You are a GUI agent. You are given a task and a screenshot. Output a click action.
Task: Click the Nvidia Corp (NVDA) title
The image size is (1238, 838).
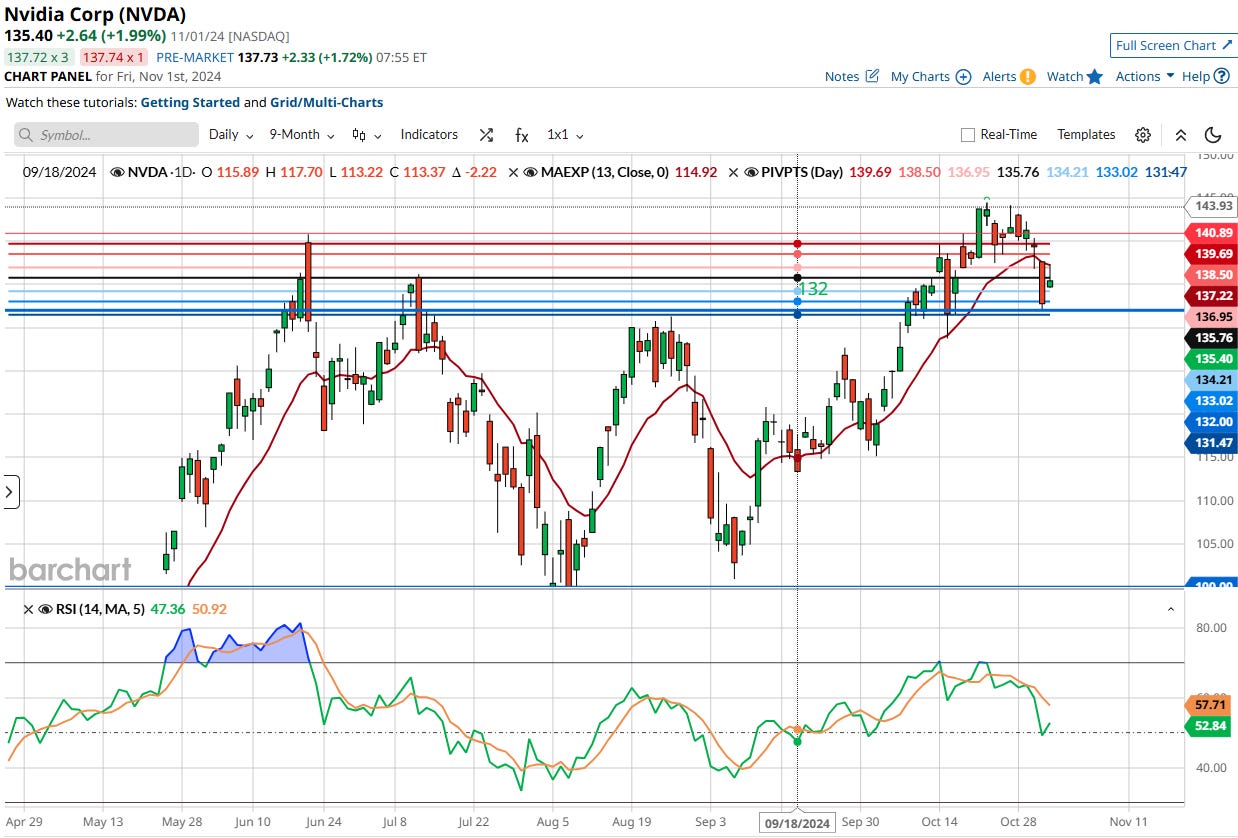tap(95, 15)
